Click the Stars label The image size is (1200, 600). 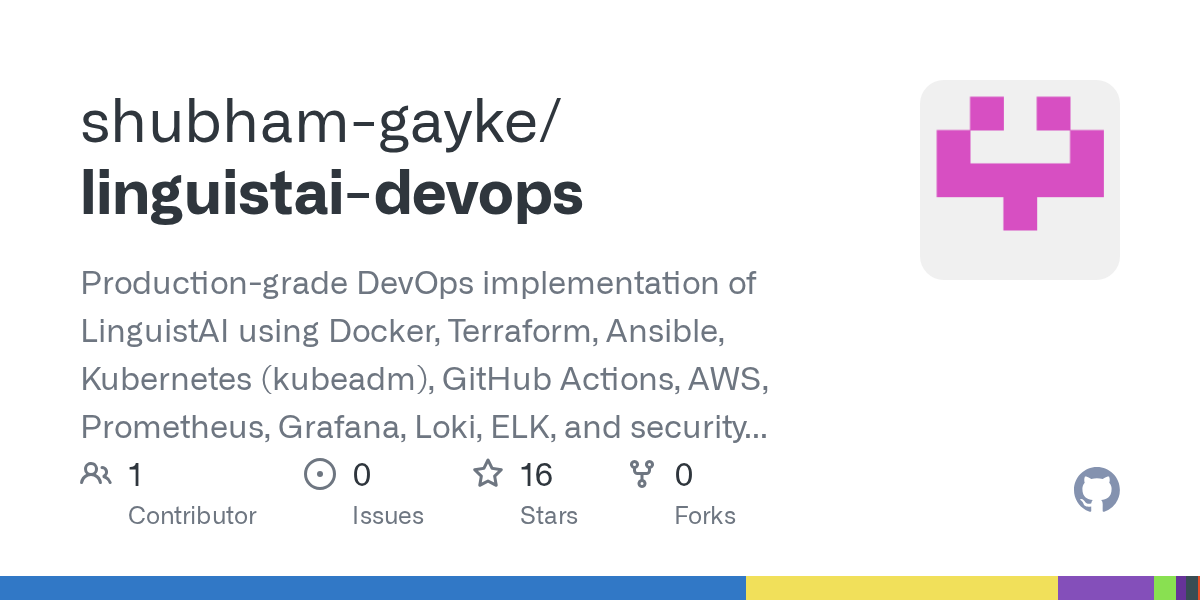click(549, 516)
